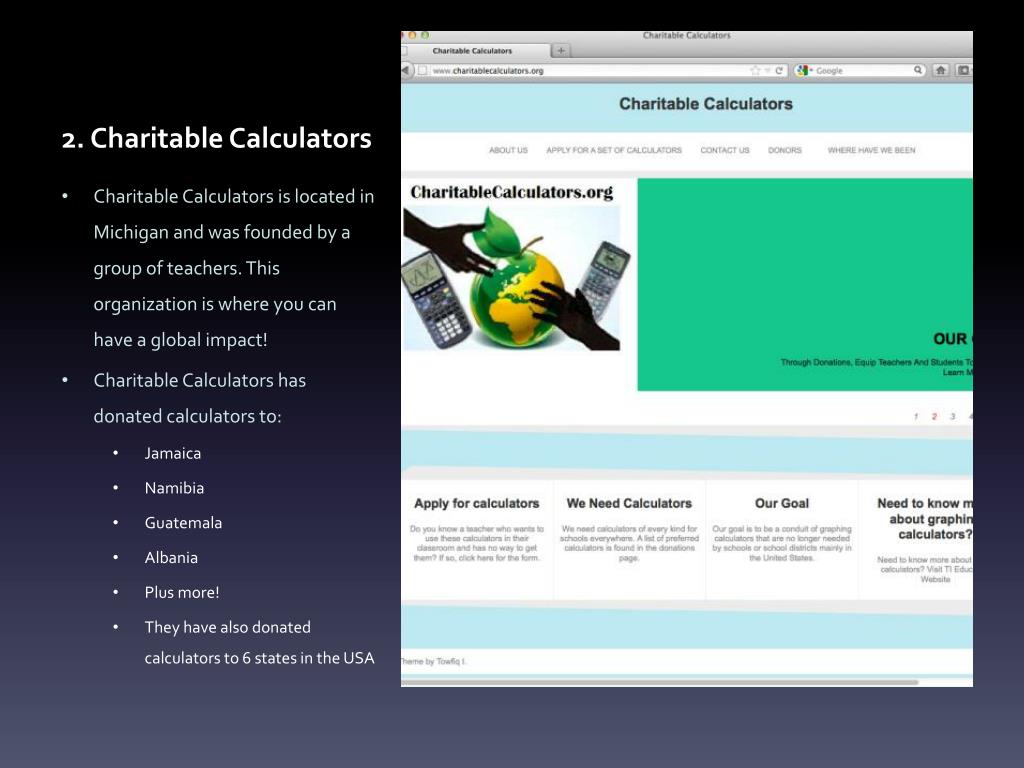1024x768 pixels.
Task: Click the sentence starting Do you know a teacher
Action: (477, 543)
